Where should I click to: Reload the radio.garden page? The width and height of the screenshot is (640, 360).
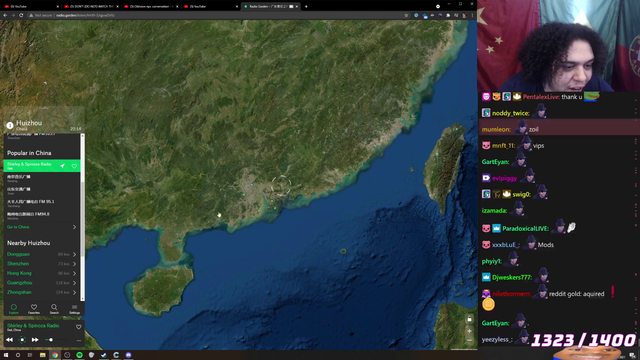21,15
